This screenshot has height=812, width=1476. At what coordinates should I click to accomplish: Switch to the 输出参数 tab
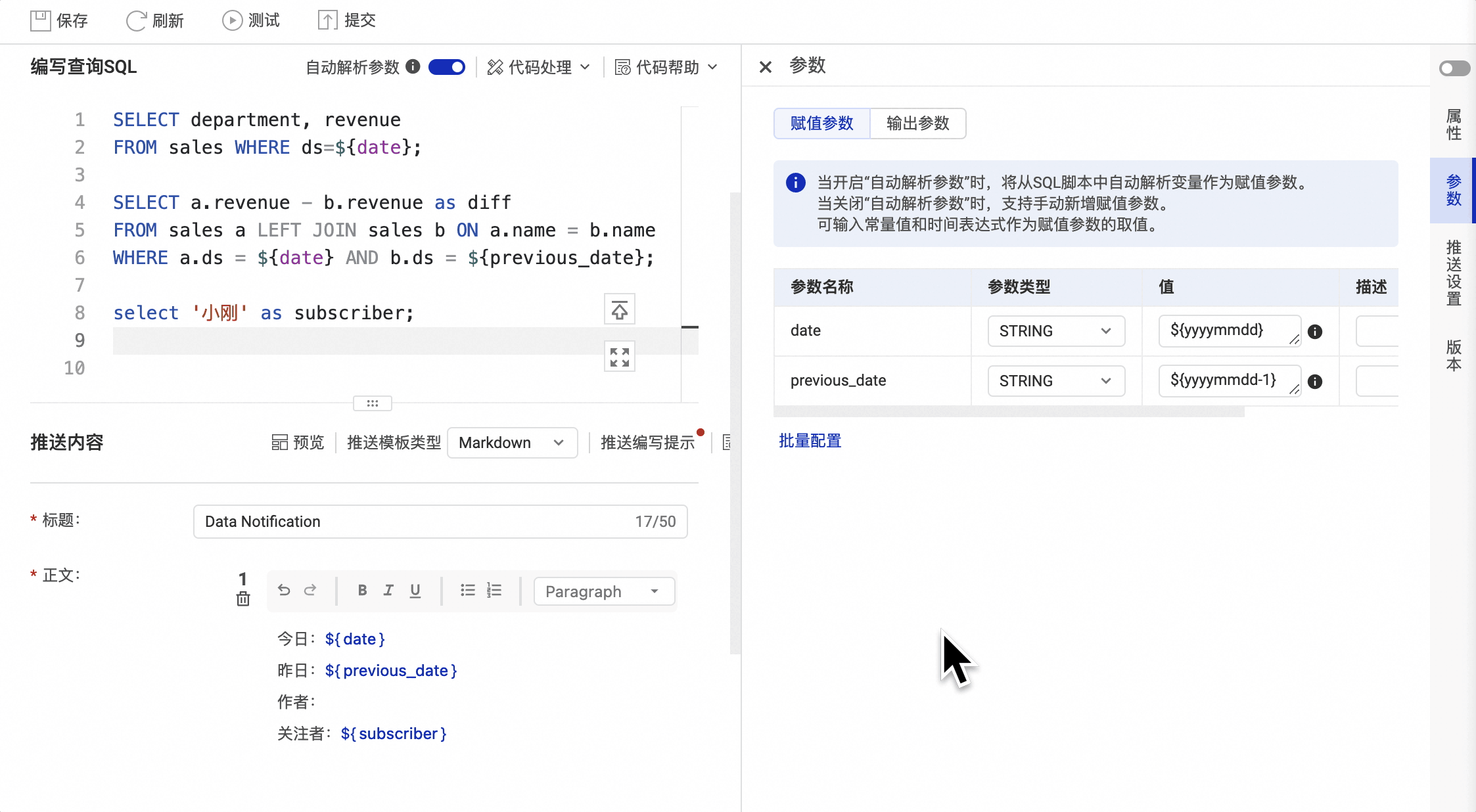point(917,123)
